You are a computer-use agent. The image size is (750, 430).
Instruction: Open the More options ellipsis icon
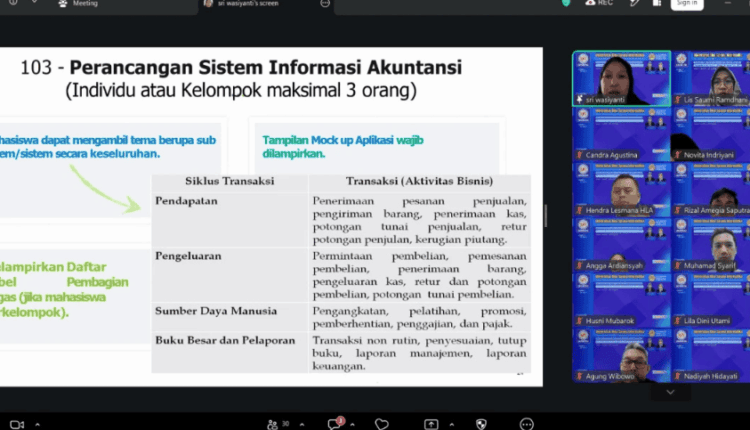(x=527, y=424)
